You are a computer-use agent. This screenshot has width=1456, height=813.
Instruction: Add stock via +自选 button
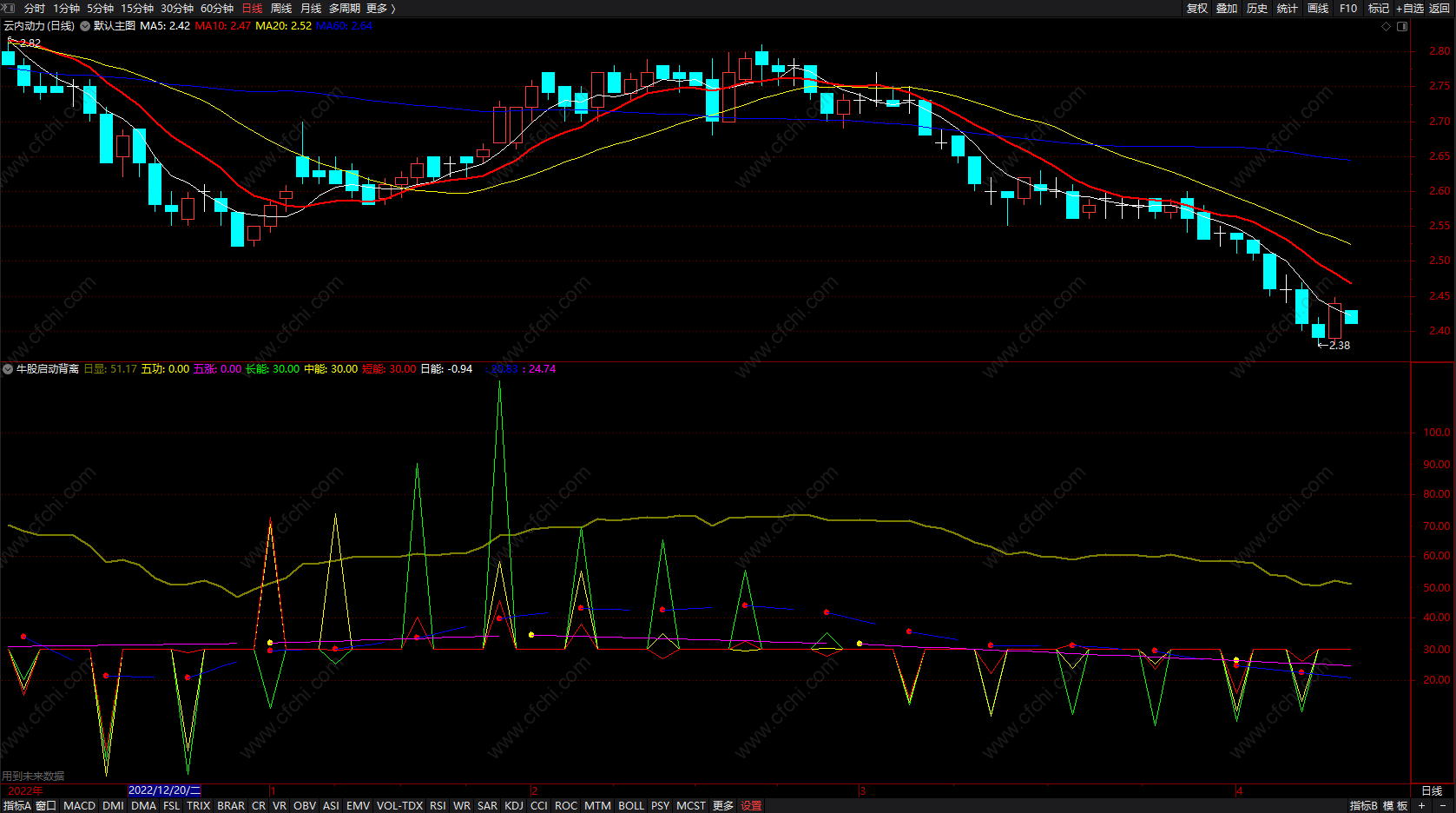tap(1409, 8)
